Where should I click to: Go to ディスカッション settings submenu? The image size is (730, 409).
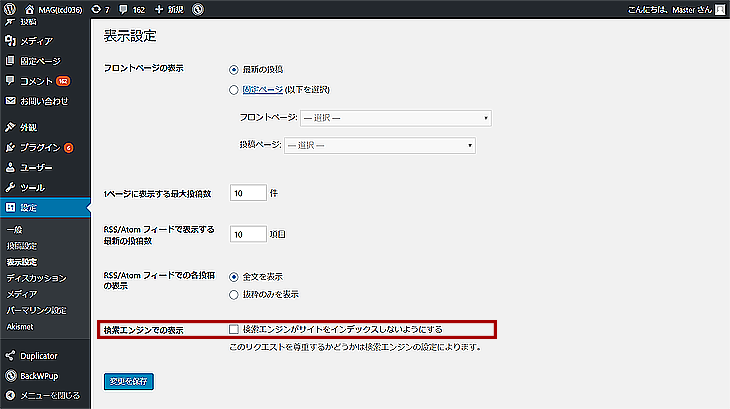[36, 278]
